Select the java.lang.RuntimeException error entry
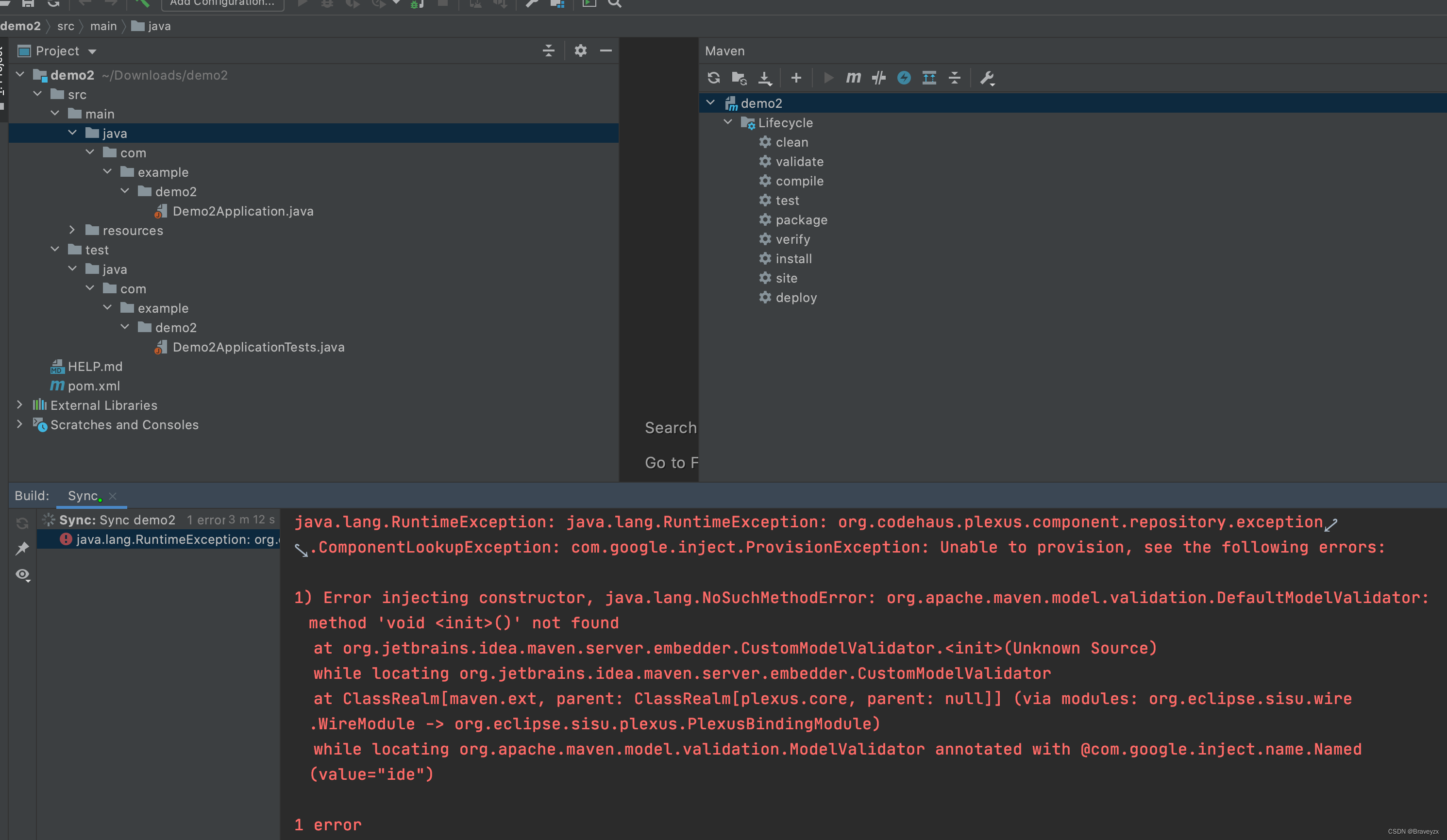The image size is (1447, 840). coord(172,540)
